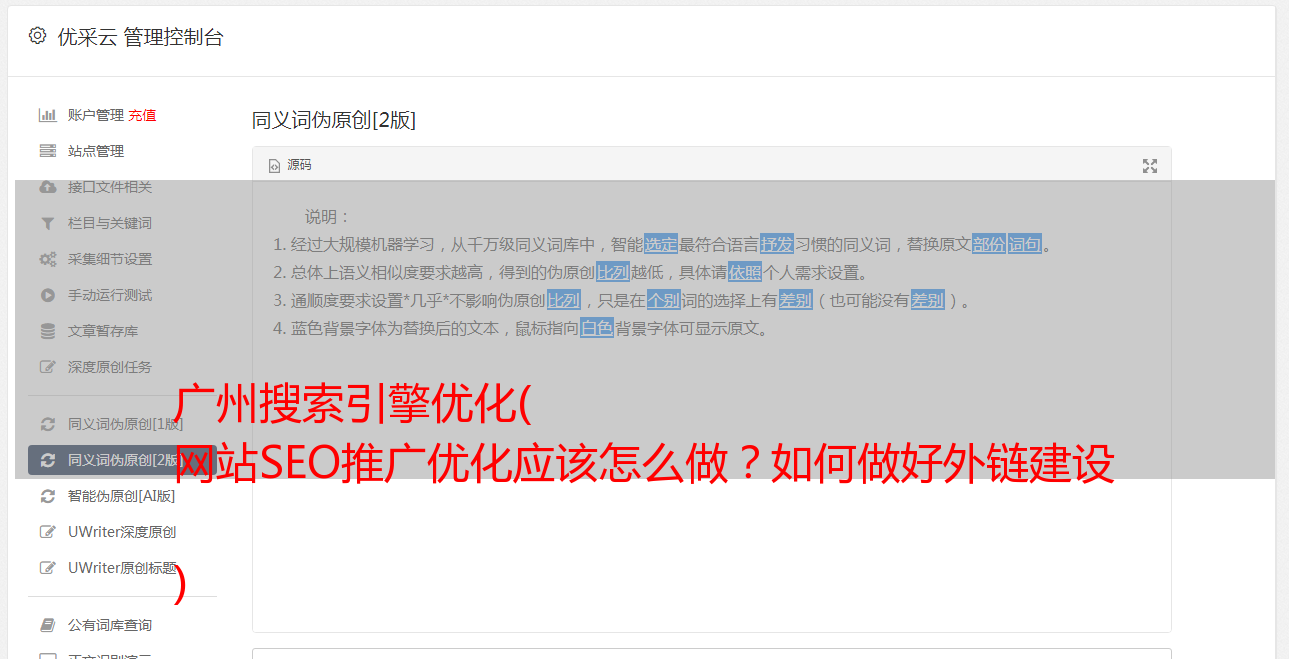Toggle fullscreen with the editor expand icon
Screen dimensions: 1289x659
click(x=1150, y=166)
